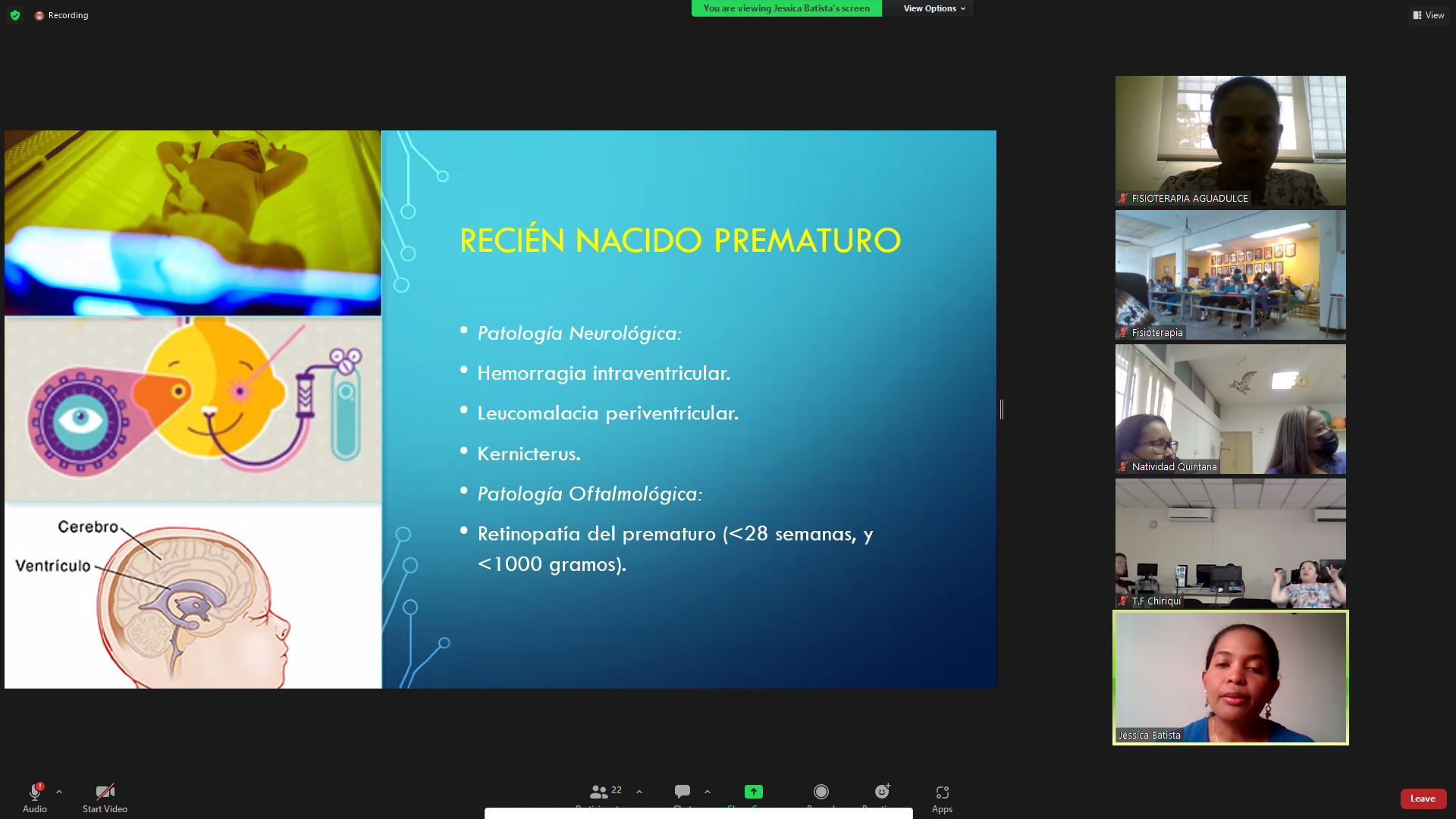Expand audio settings arrow beside Audio
This screenshot has height=819, width=1456.
click(59, 792)
